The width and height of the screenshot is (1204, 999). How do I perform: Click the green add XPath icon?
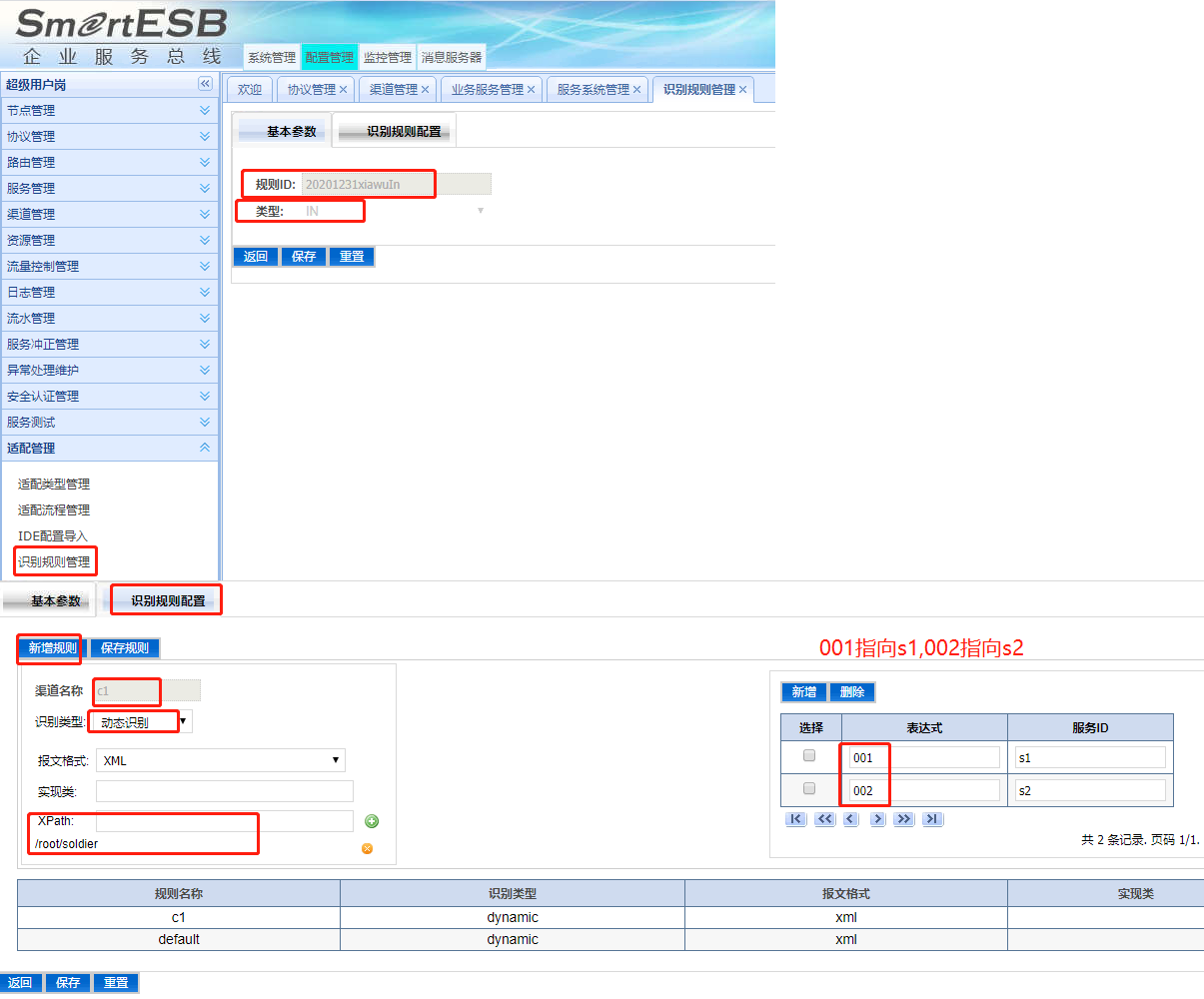372,821
